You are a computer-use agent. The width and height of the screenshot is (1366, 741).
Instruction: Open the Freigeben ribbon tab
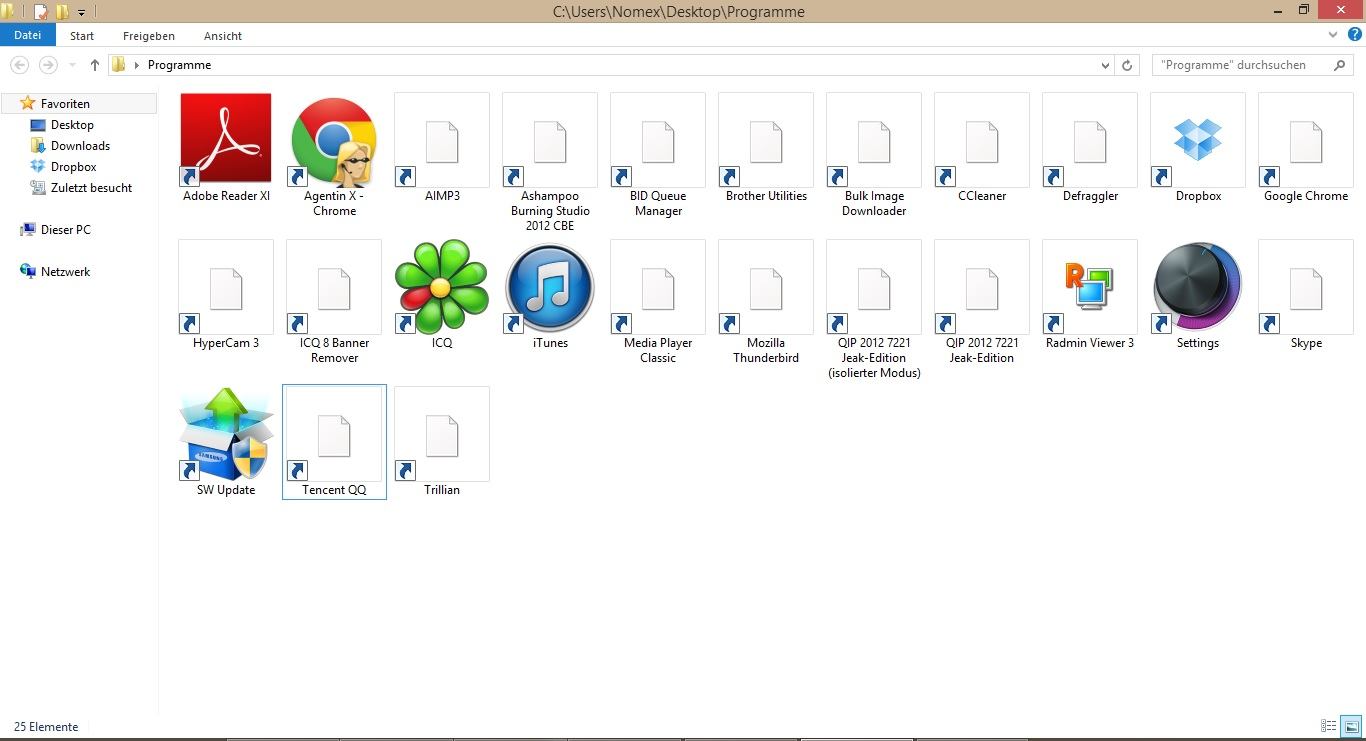coord(149,35)
